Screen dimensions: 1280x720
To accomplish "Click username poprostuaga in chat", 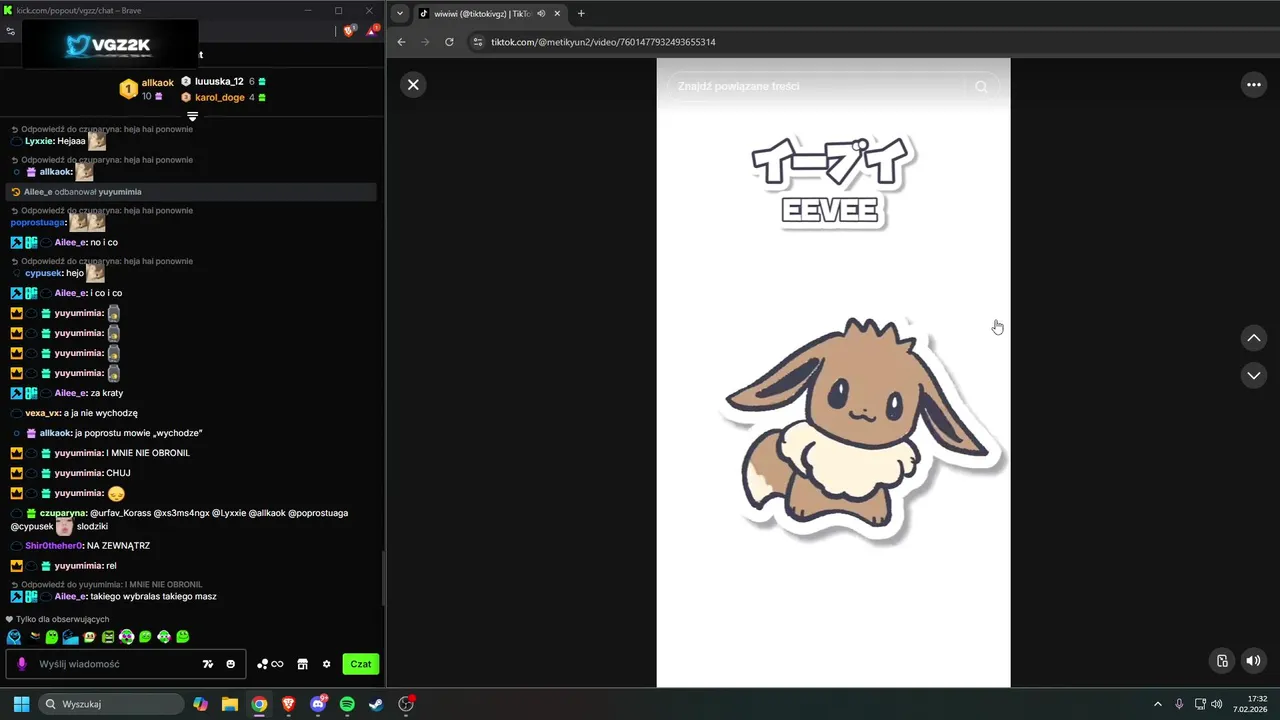I will point(37,222).
